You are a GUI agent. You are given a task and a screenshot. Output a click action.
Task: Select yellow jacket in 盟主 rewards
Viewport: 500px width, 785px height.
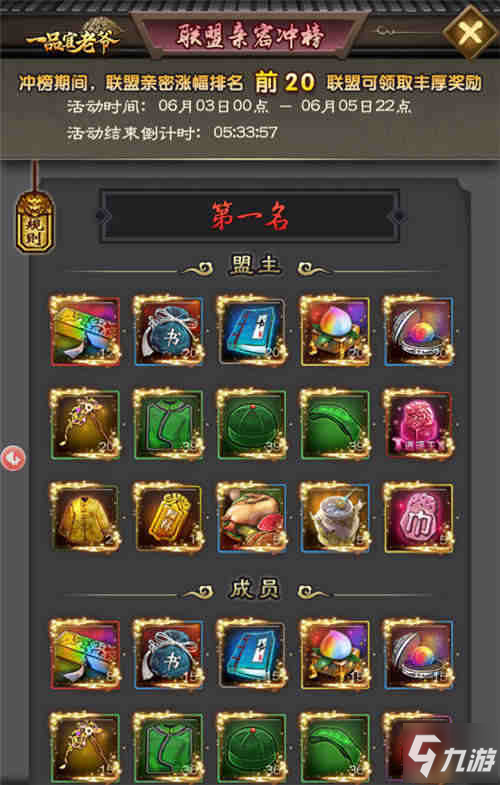click(x=85, y=518)
